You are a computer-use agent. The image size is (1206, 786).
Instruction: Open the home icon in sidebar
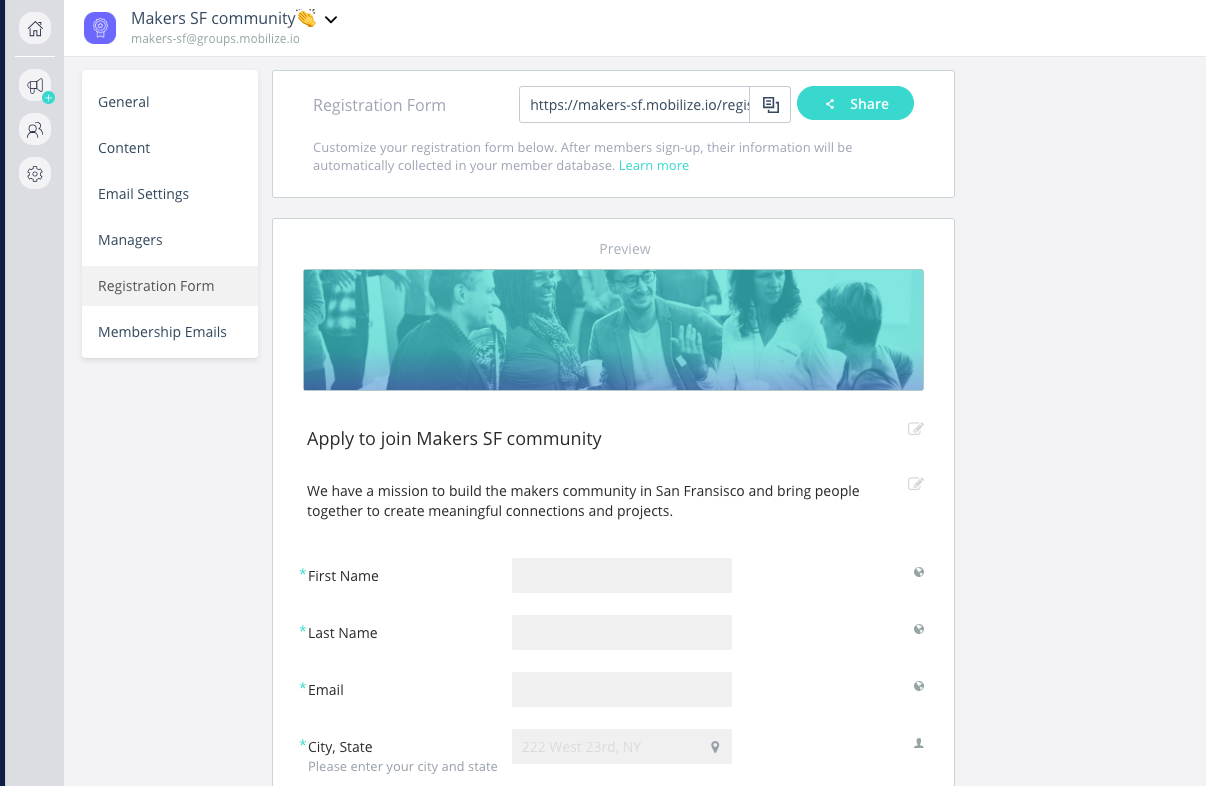click(35, 28)
